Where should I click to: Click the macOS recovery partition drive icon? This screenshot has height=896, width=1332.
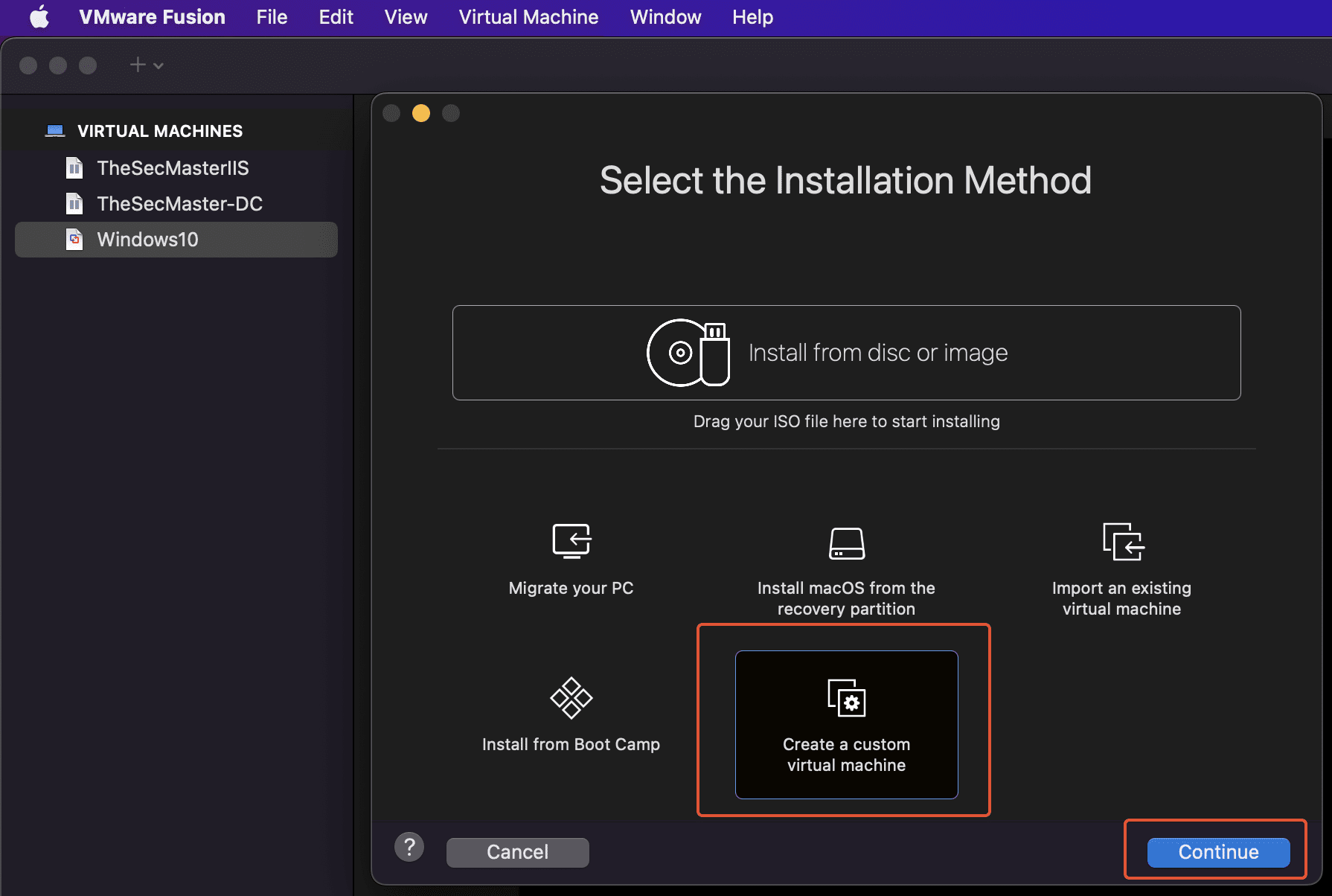click(x=847, y=543)
